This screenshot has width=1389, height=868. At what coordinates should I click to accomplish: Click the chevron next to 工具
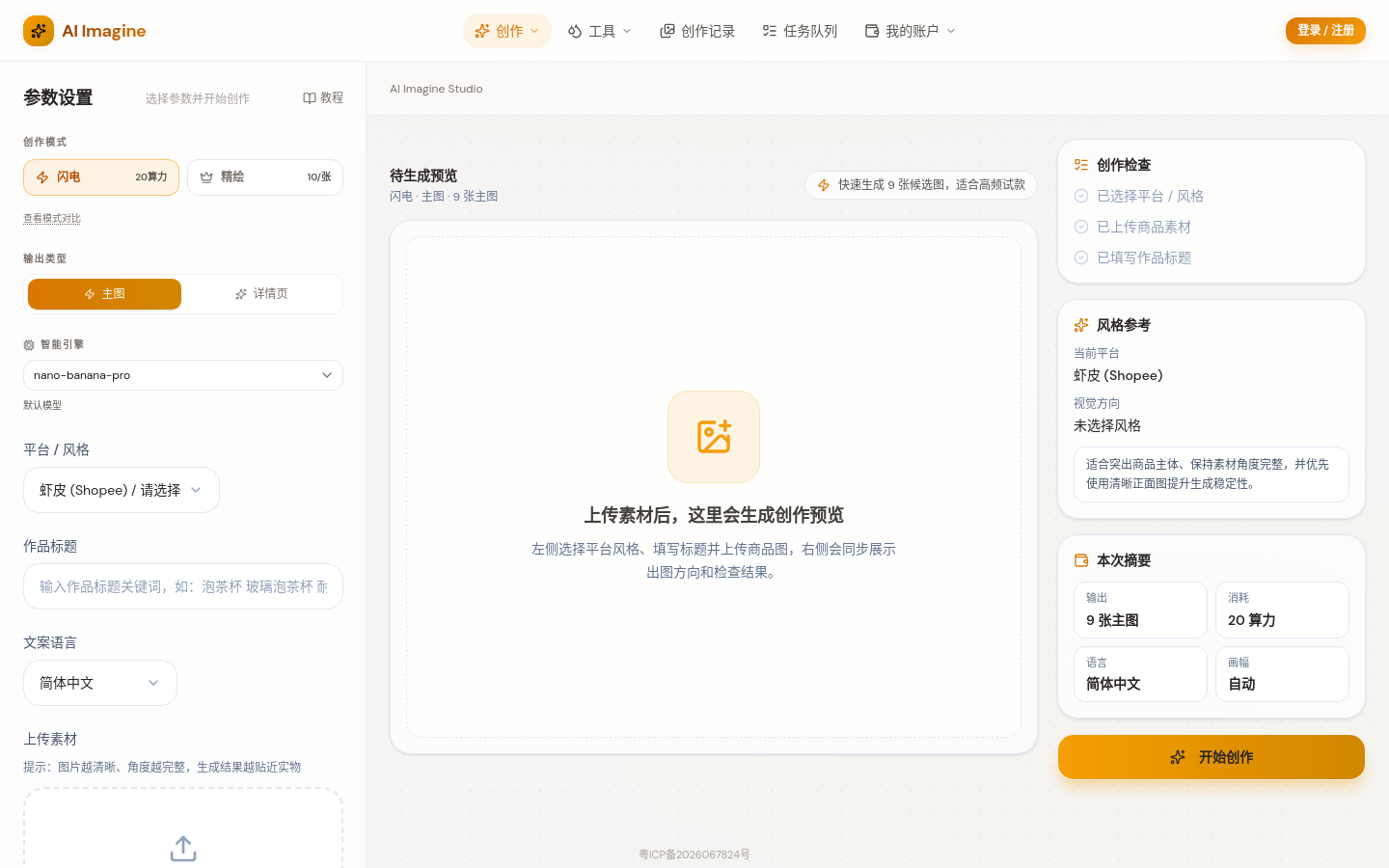(627, 31)
